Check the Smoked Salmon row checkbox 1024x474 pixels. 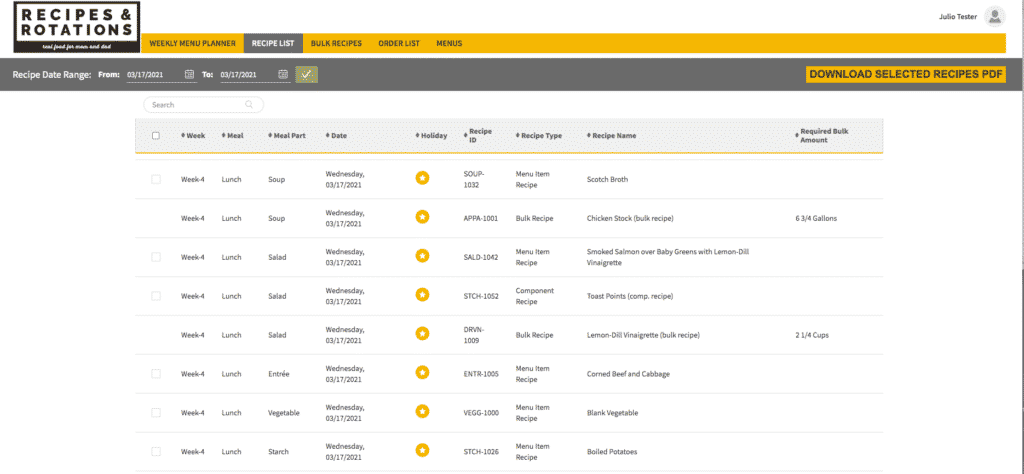click(x=155, y=257)
